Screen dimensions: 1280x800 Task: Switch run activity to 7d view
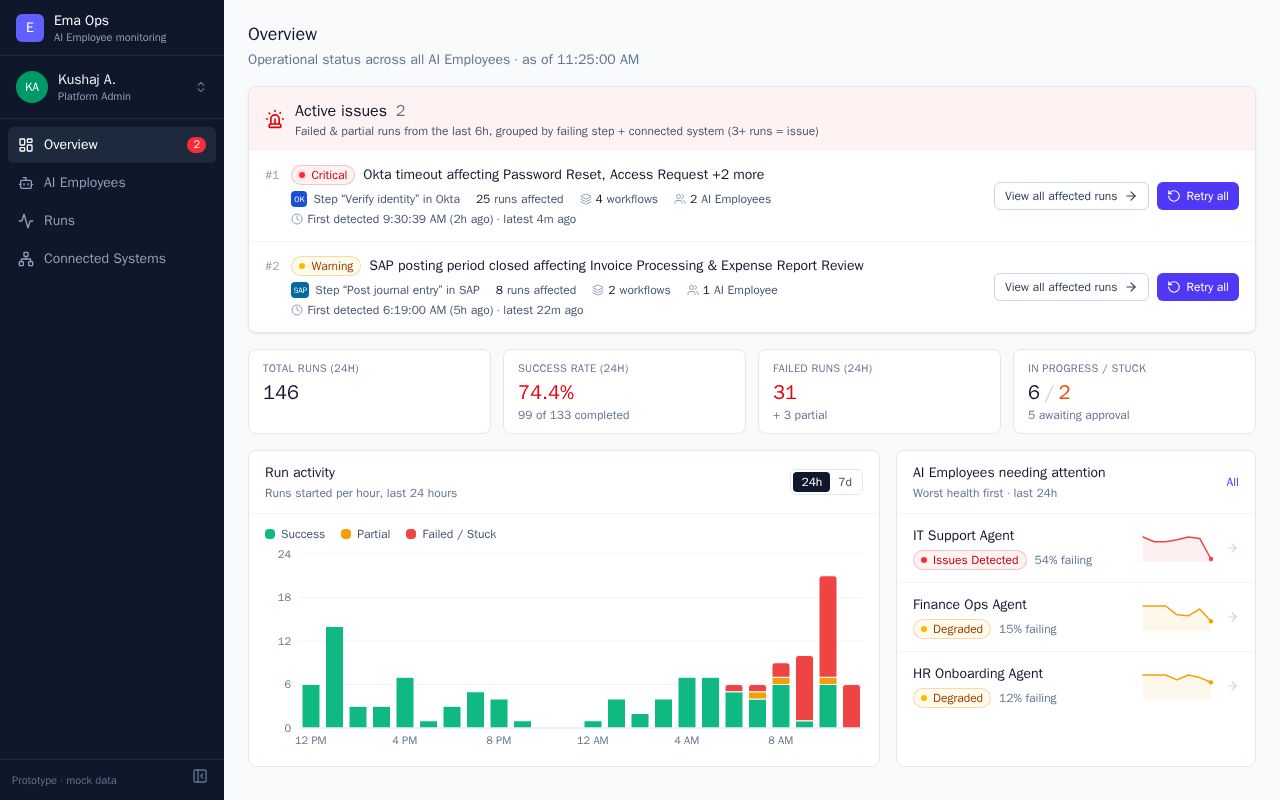[x=845, y=482]
